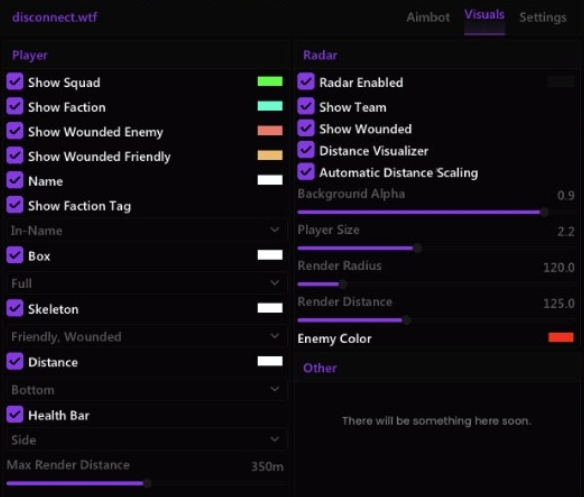Uncheck the Show Squad checkbox
Image resolution: width=584 pixels, height=497 pixels.
click(15, 82)
